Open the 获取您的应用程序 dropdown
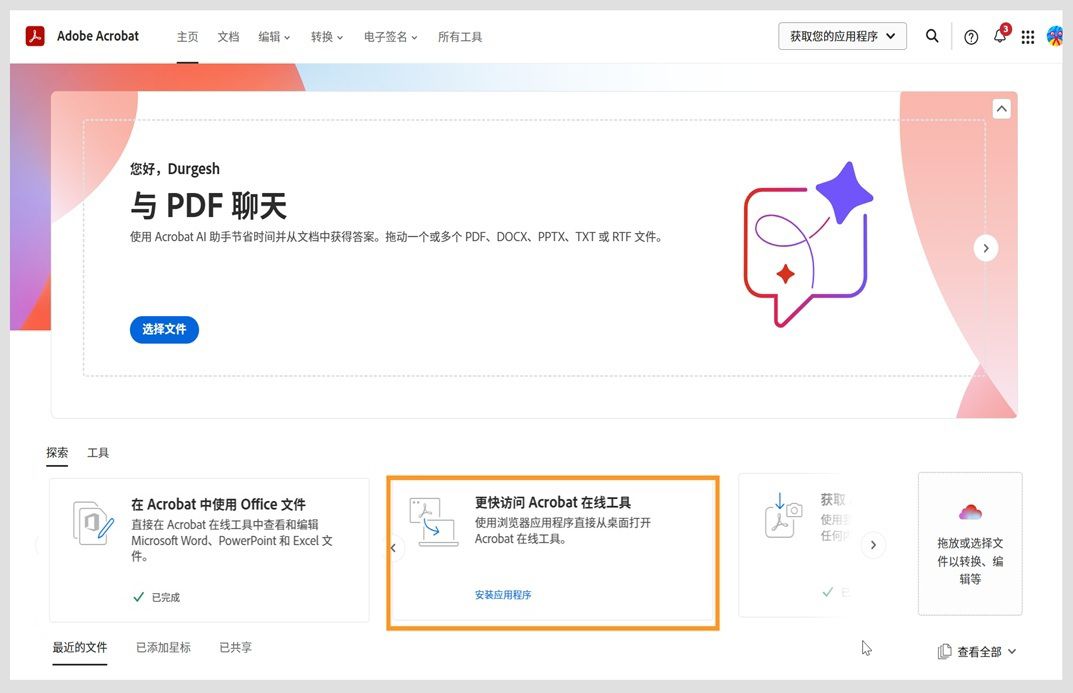The width and height of the screenshot is (1073, 693). coord(841,36)
